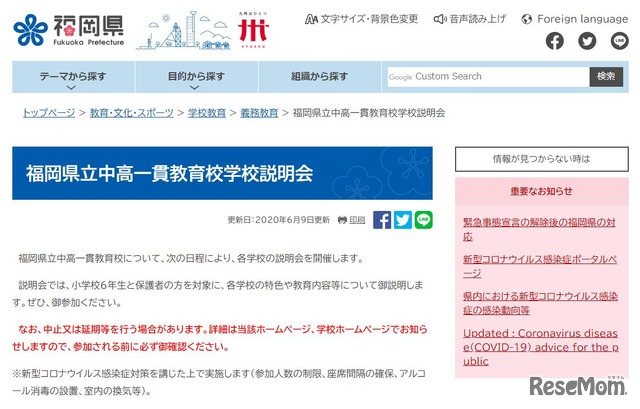Open the header YouTube icon
Image resolution: width=640 pixels, height=409 pixels.
tap(618, 41)
